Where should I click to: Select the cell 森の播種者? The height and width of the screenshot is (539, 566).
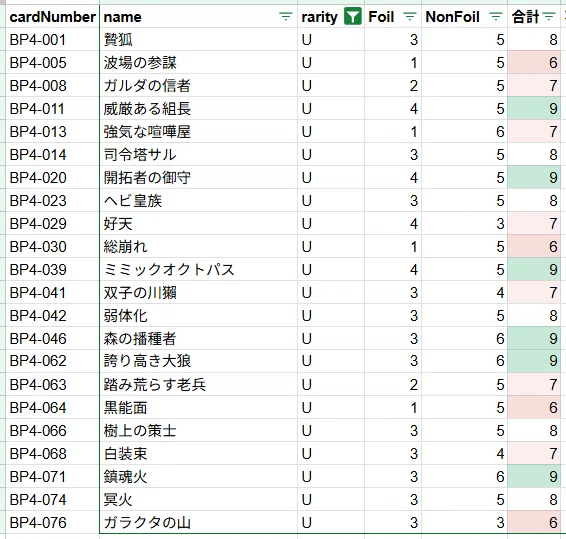click(198, 339)
